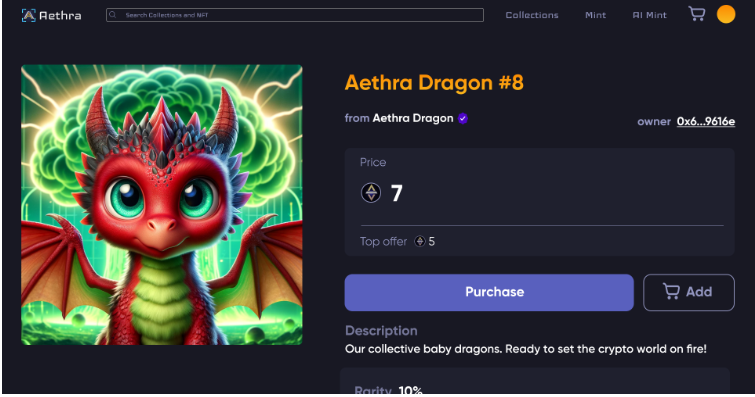Click the Aethra logo icon
Image resolution: width=755 pixels, height=397 pixels.
(28, 15)
